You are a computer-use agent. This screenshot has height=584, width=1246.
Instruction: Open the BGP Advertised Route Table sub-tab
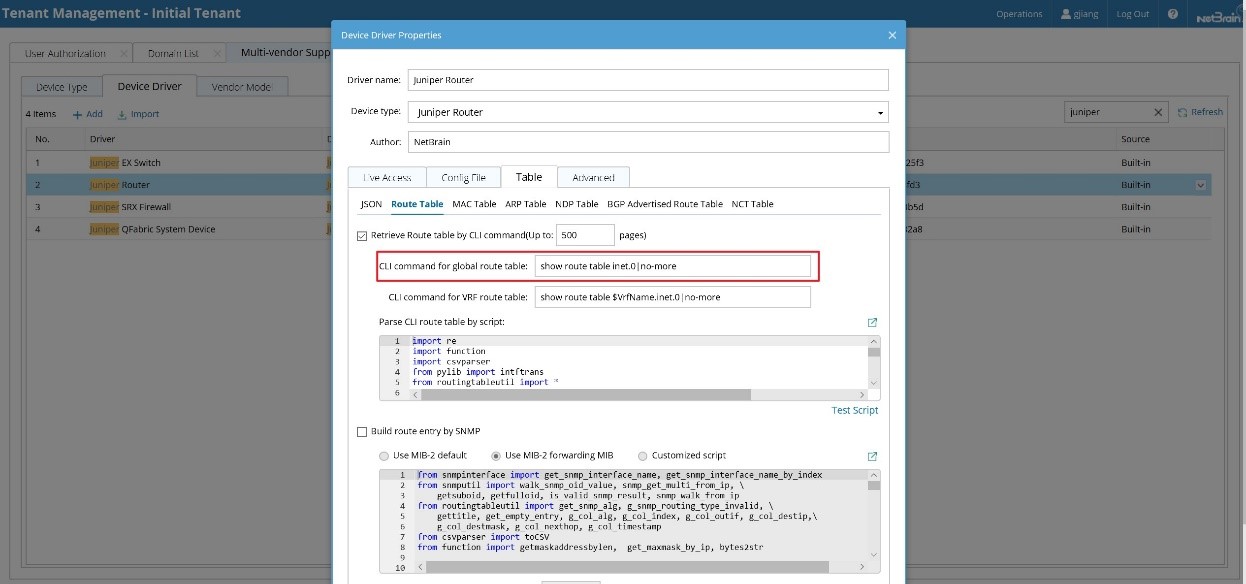click(665, 204)
